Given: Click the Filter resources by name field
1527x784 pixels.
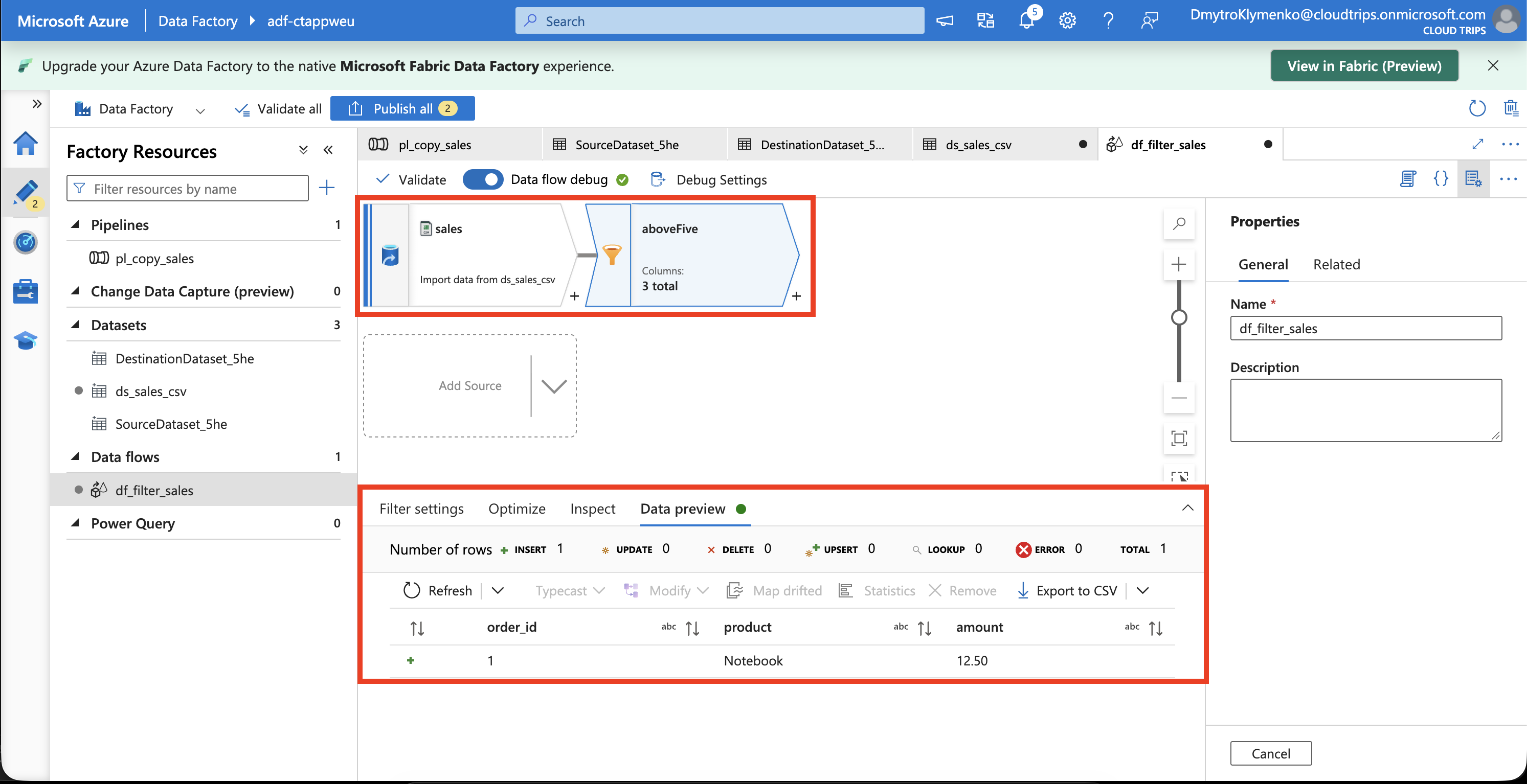Looking at the screenshot, I should pyautogui.click(x=187, y=189).
